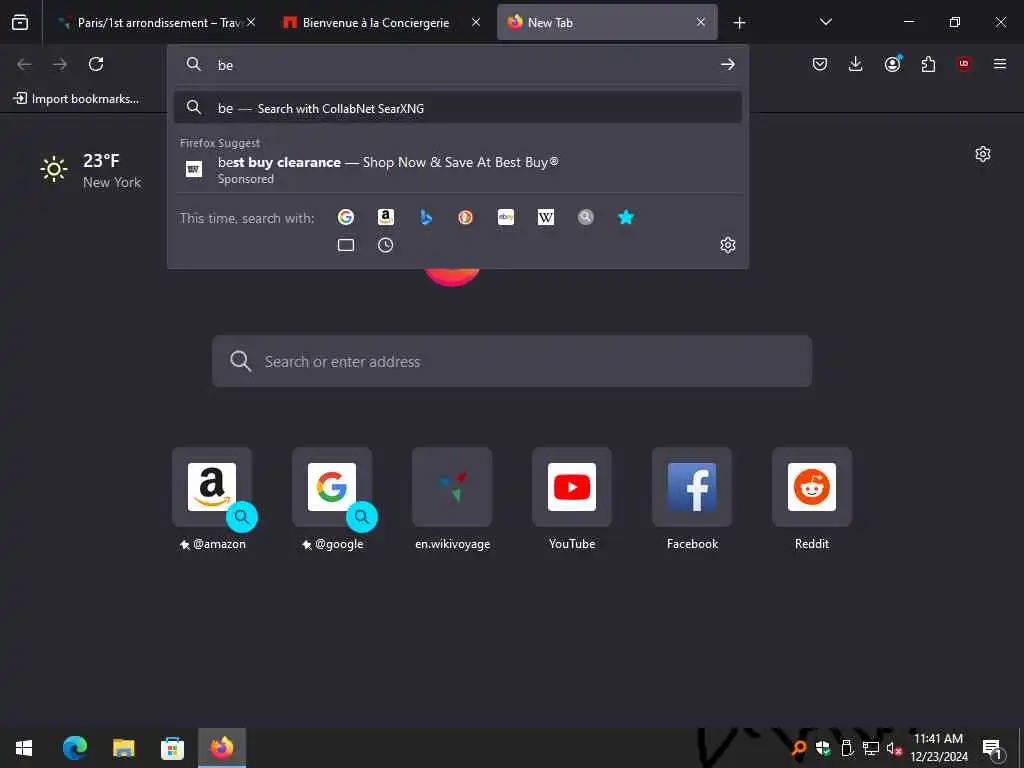1024x768 pixels.
Task: Search this time with Wikipedia
Action: (x=546, y=217)
